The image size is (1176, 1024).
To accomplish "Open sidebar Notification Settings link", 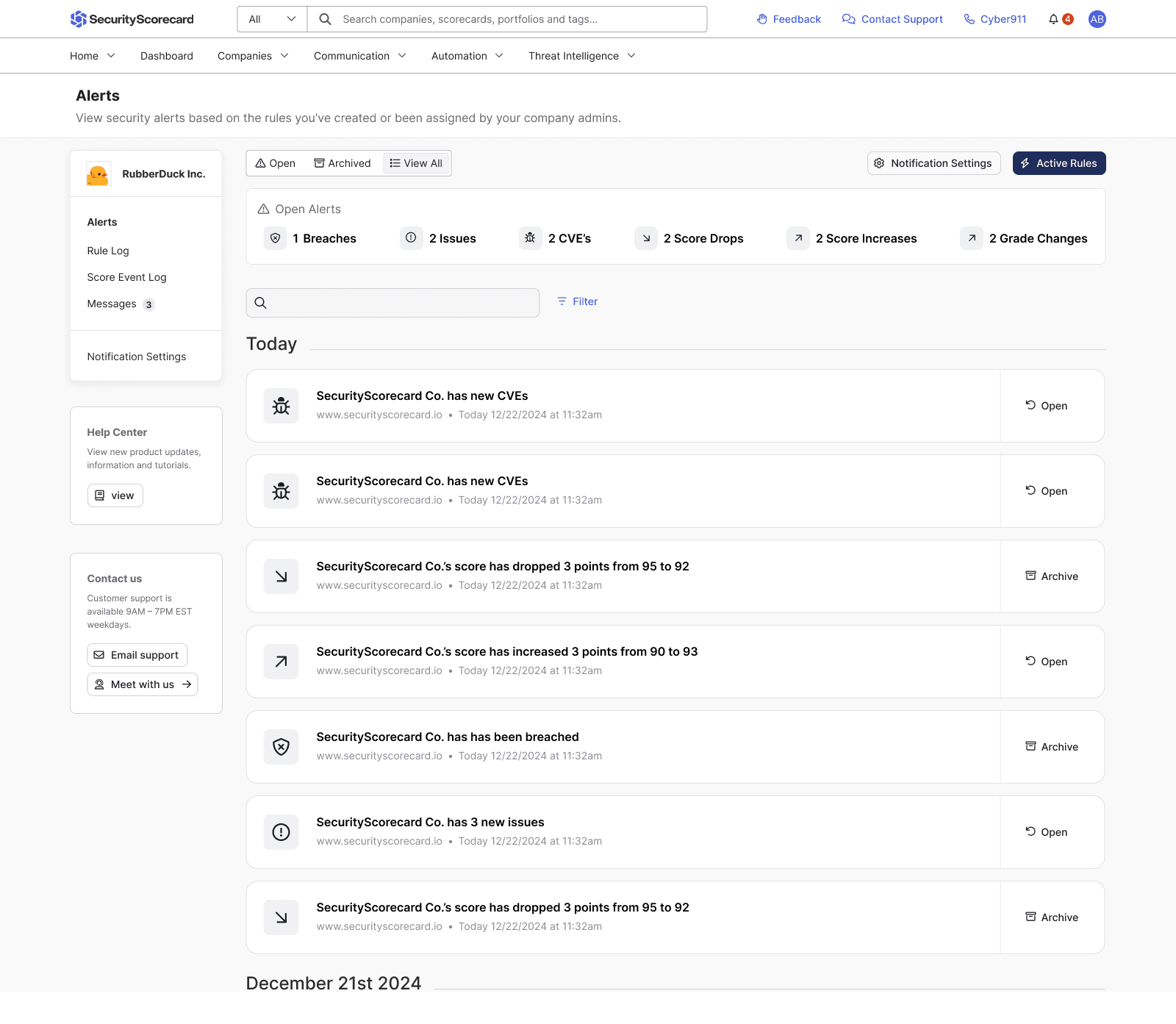I will (137, 357).
